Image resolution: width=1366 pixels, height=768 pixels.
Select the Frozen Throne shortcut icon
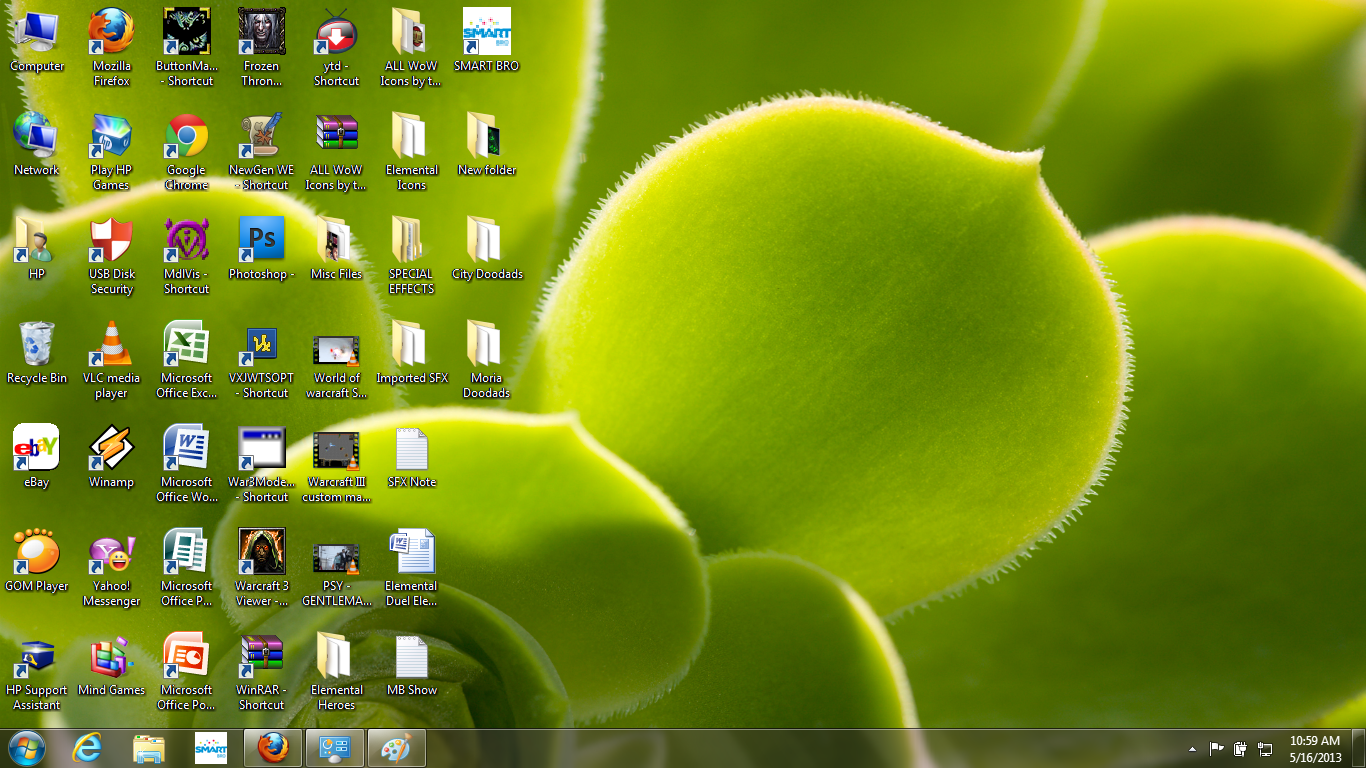(x=262, y=47)
